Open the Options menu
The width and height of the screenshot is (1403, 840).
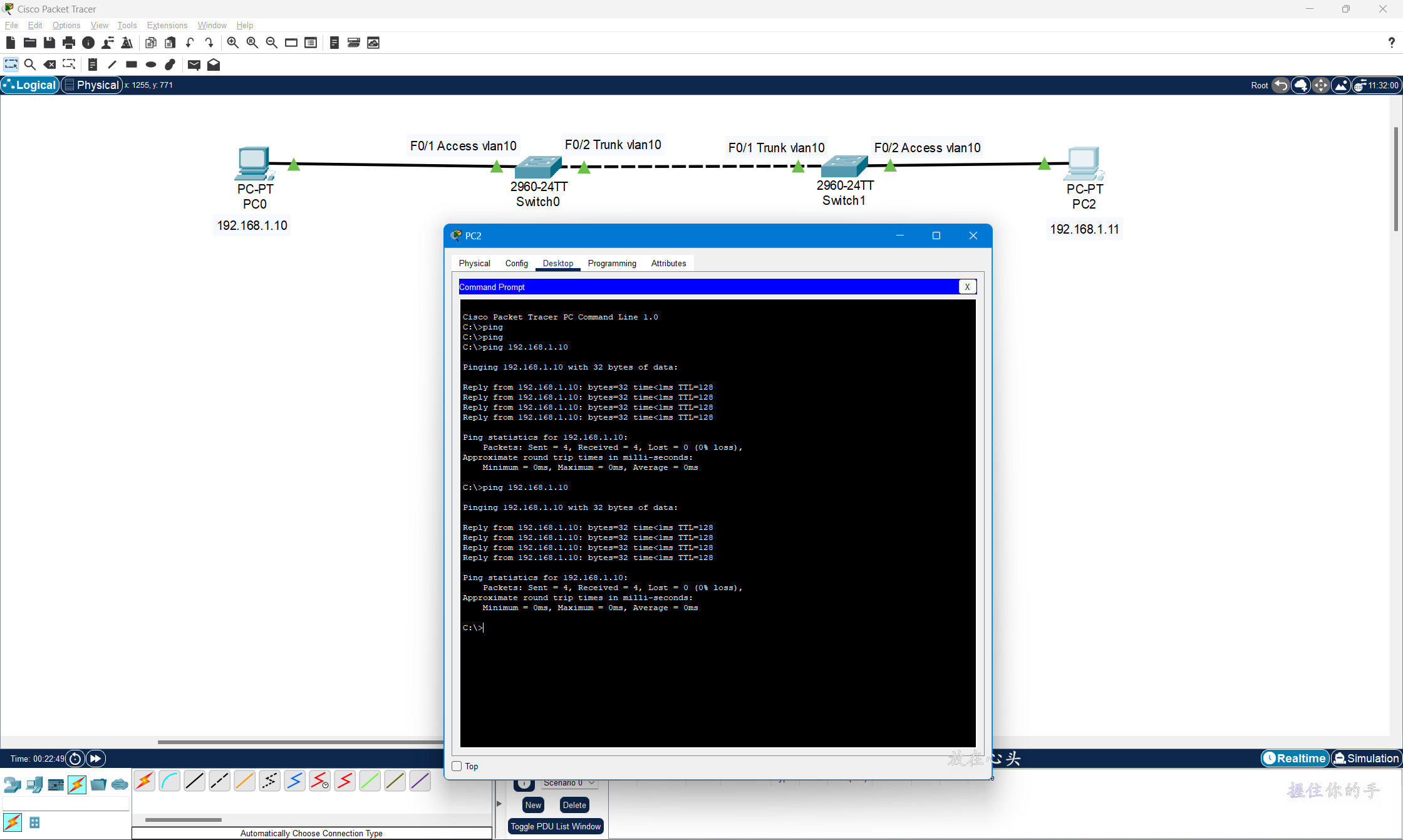[x=66, y=25]
